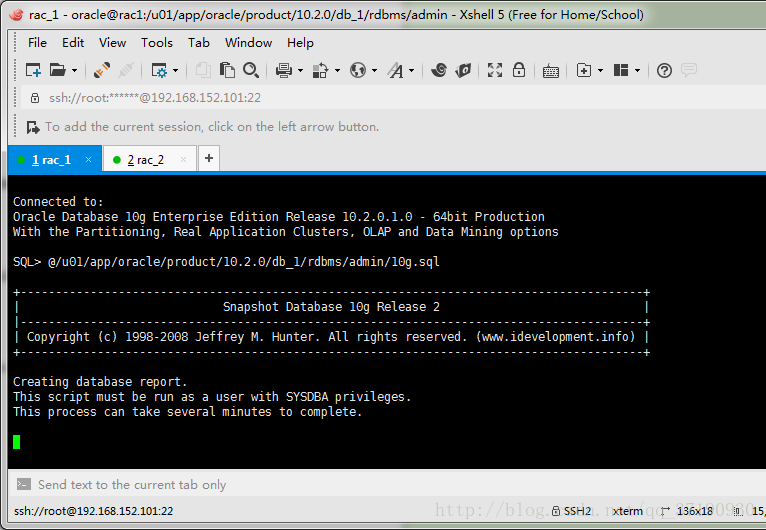The width and height of the screenshot is (766, 530).
Task: Click the Xshell app icon in title bar
Action: [x=16, y=15]
